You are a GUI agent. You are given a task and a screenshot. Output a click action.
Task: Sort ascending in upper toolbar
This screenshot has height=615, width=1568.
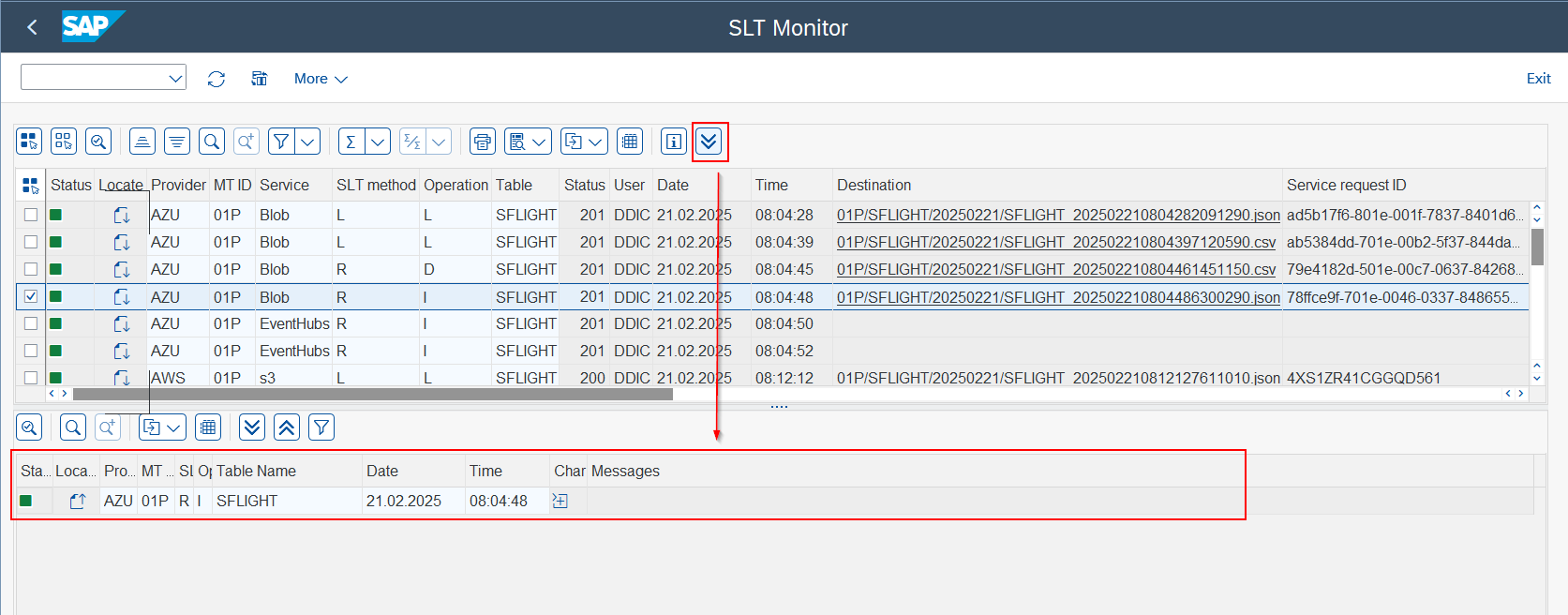coord(142,142)
